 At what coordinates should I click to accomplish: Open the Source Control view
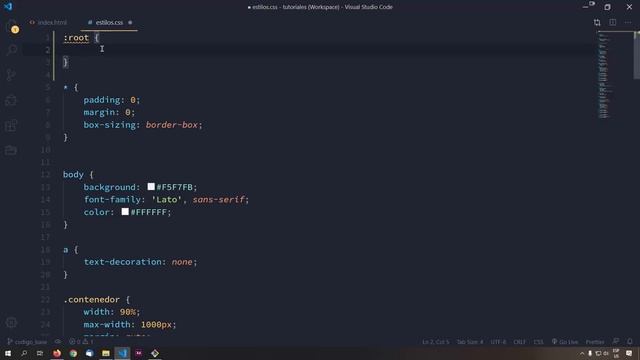point(11,75)
